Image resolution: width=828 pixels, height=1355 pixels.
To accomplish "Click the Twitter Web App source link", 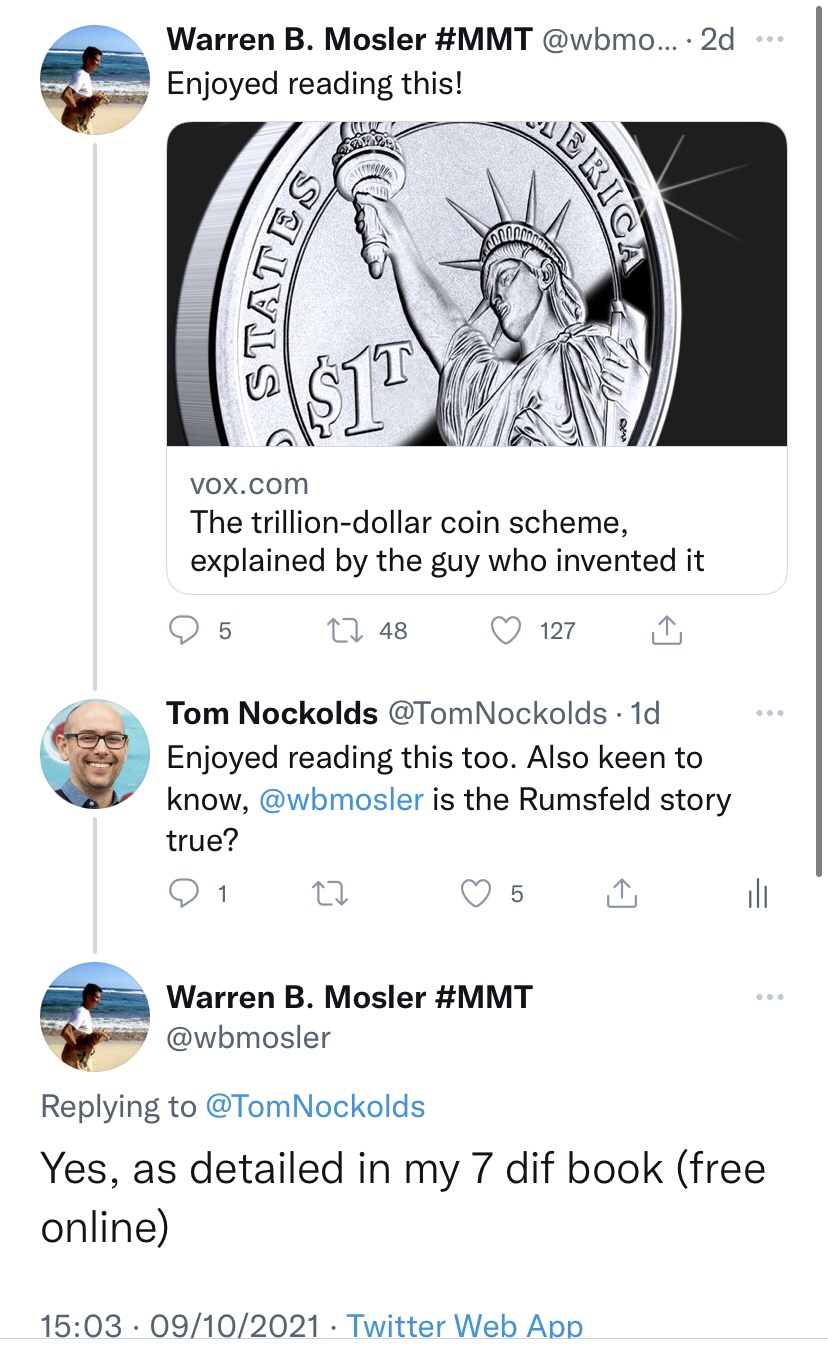I will coord(464,1327).
